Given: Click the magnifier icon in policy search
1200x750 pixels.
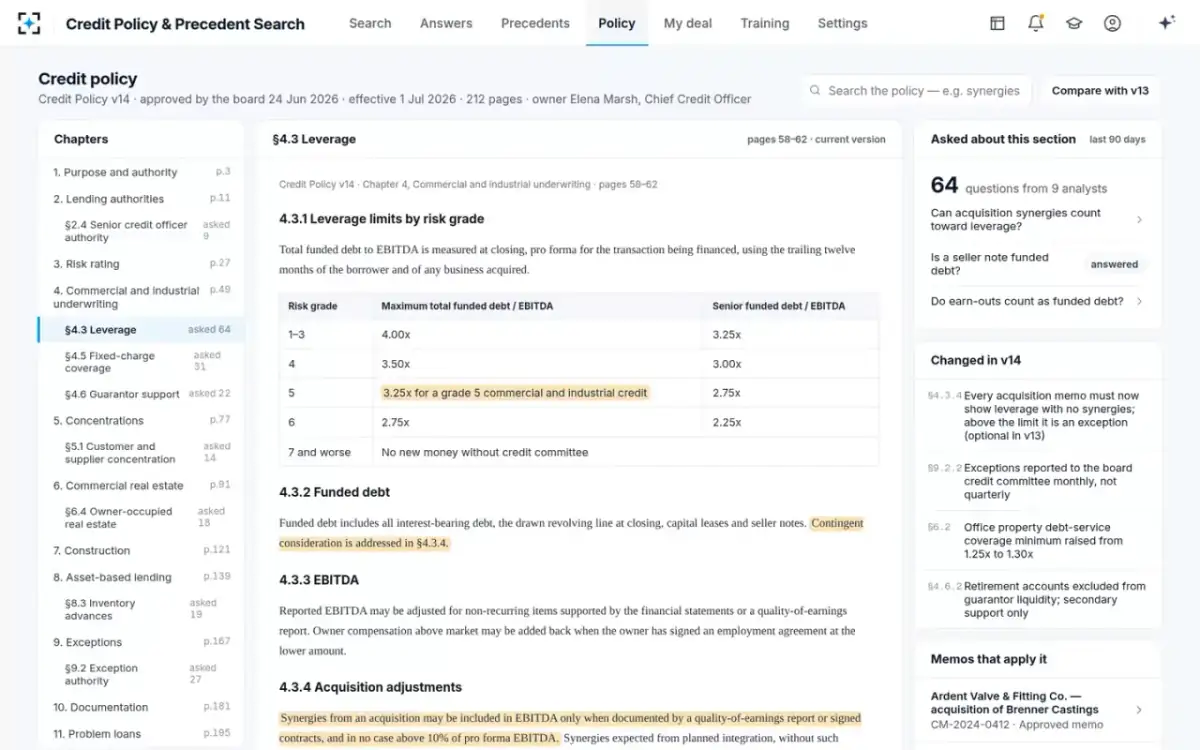Looking at the screenshot, I should [815, 90].
